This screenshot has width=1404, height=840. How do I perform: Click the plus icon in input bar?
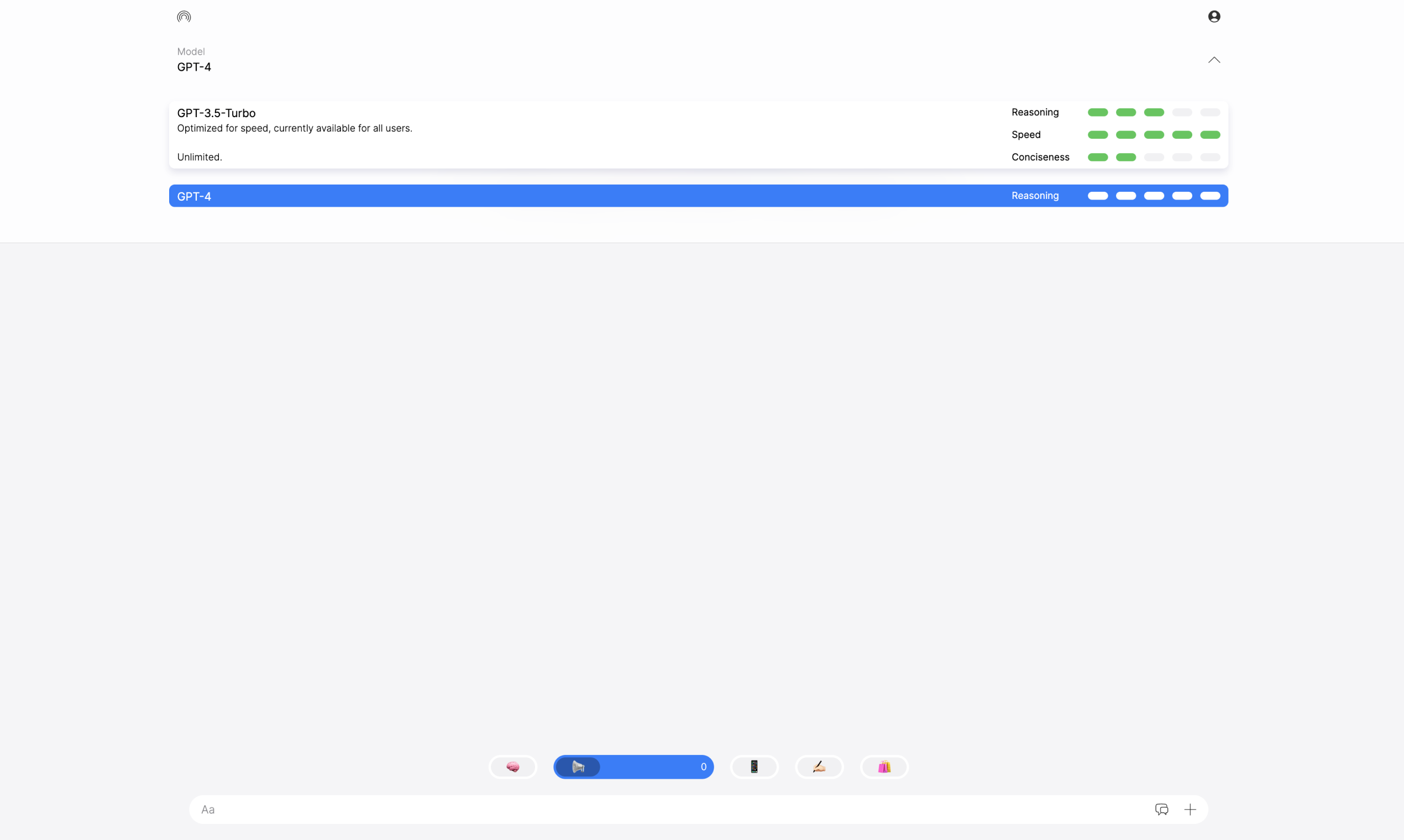1190,810
